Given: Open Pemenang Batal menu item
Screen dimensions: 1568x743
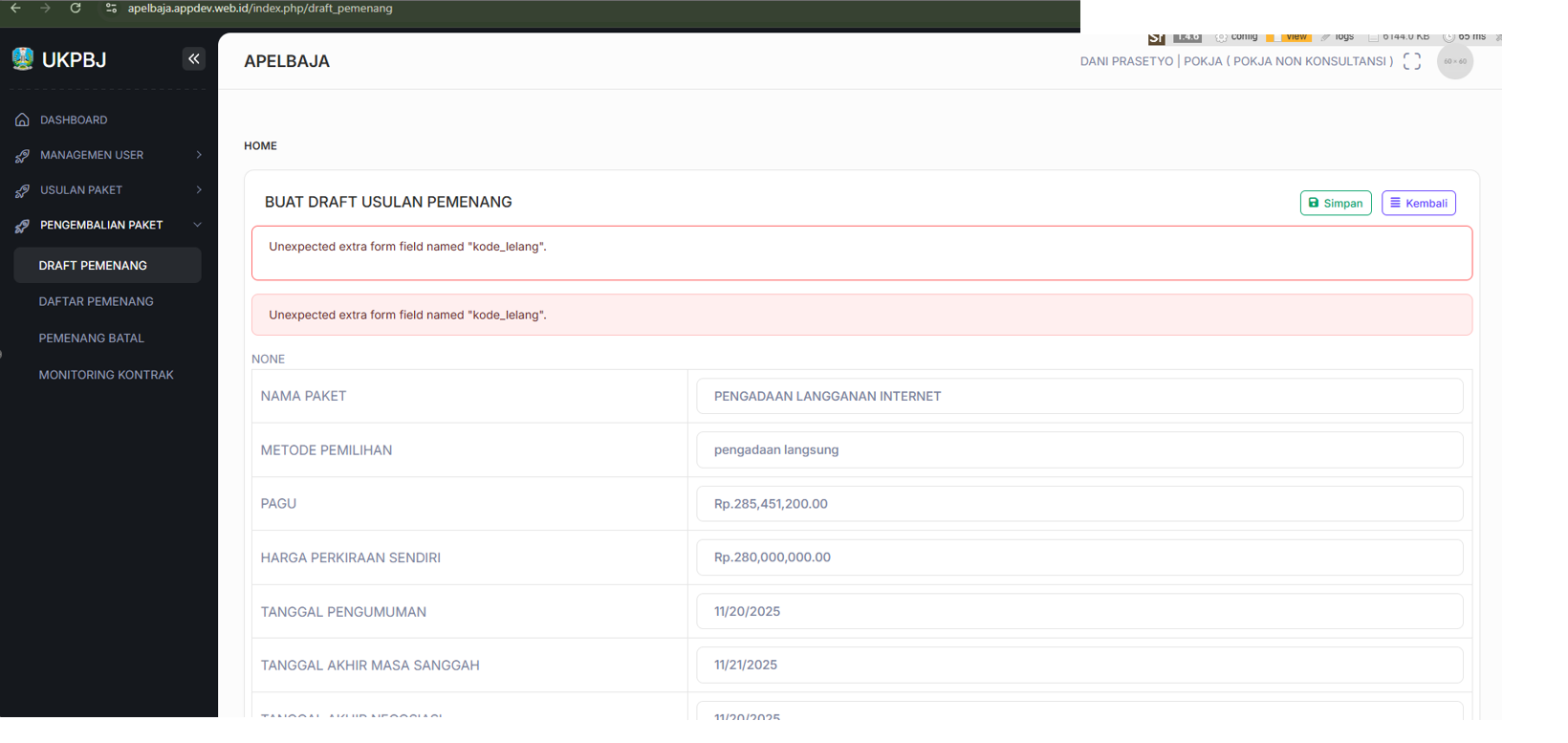Looking at the screenshot, I should point(91,339).
